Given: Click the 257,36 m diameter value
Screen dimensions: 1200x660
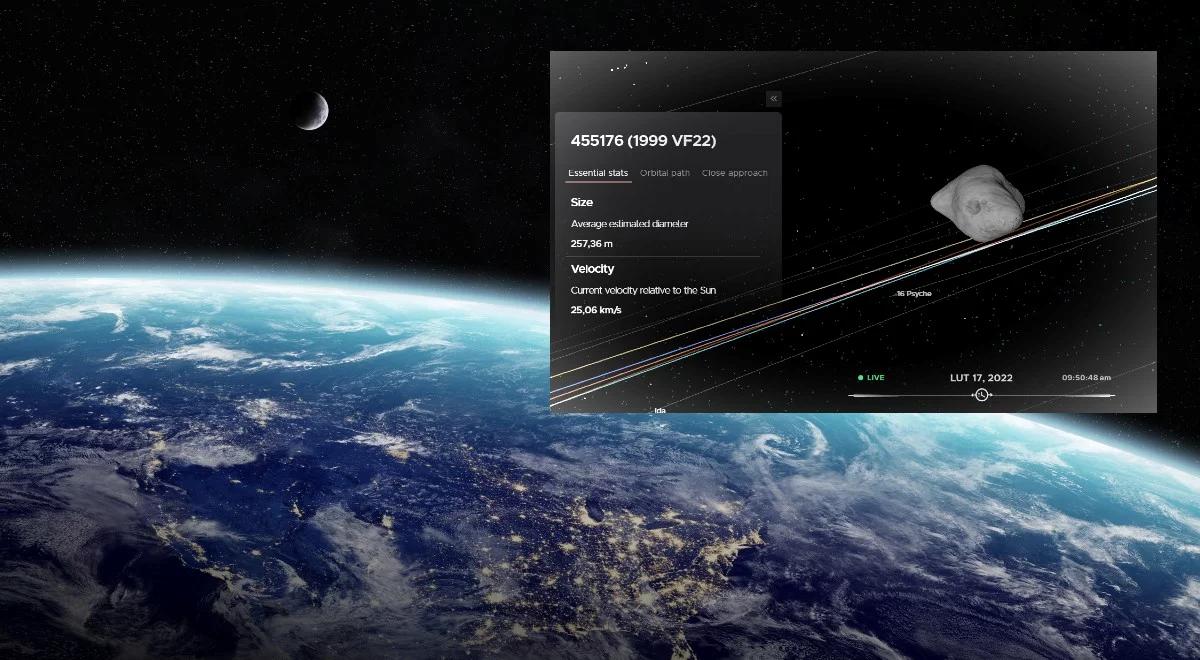Looking at the screenshot, I should (592, 243).
